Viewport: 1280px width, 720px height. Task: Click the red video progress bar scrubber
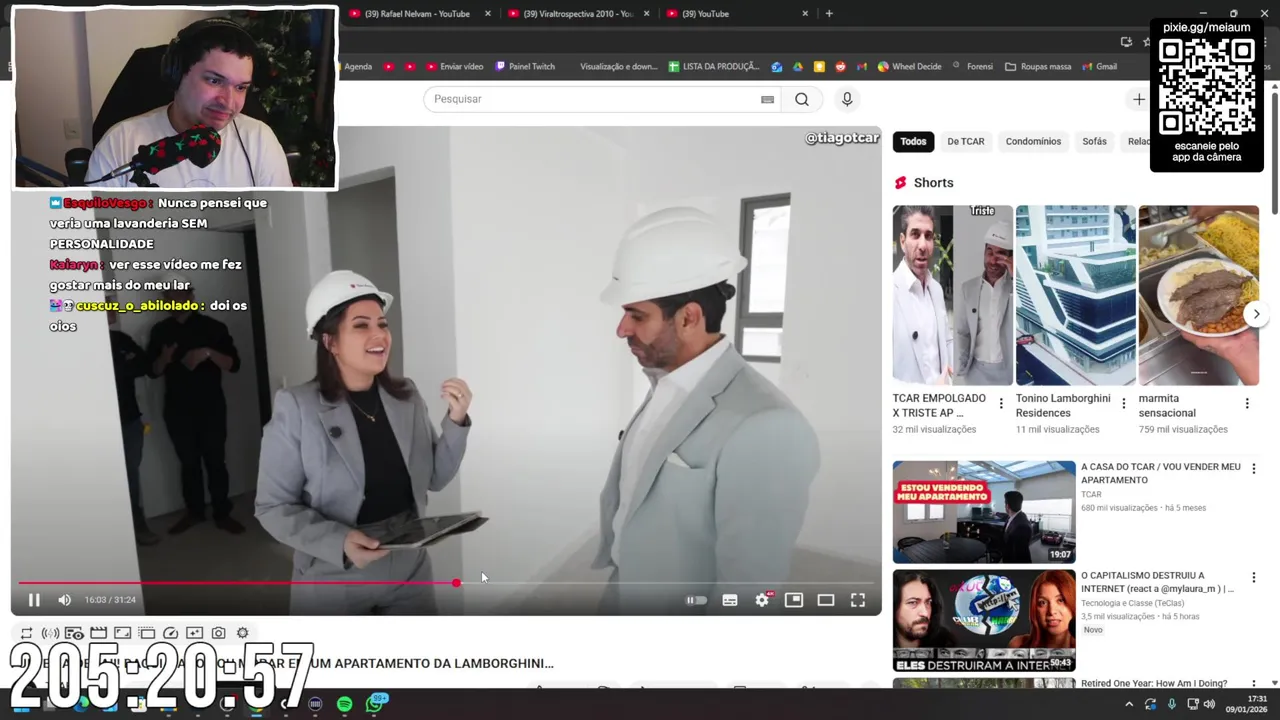coord(456,582)
